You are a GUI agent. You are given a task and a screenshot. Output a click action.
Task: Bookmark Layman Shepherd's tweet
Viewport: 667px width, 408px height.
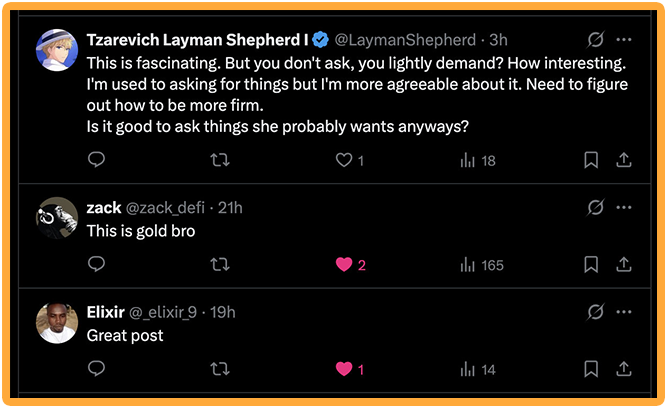coord(591,160)
